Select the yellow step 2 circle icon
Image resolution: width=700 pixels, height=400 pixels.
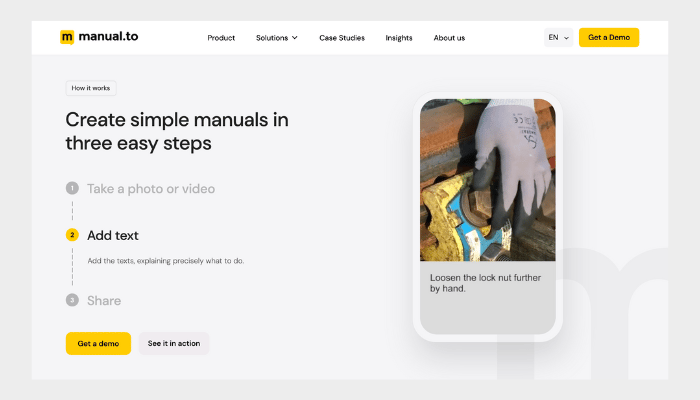[x=72, y=235]
